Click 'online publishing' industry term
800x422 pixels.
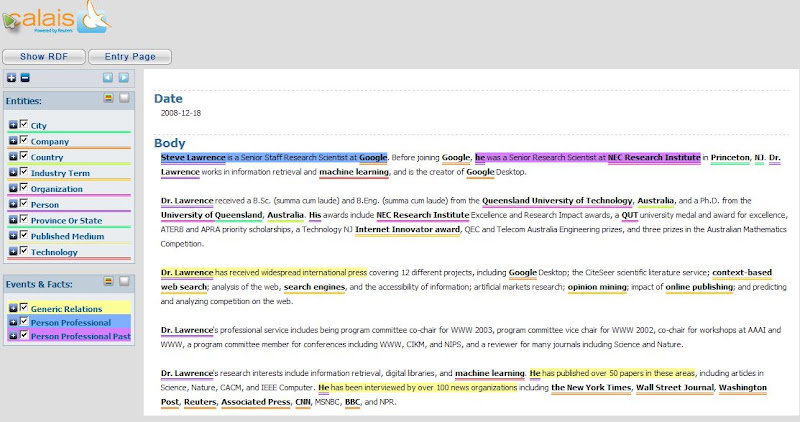coord(699,287)
